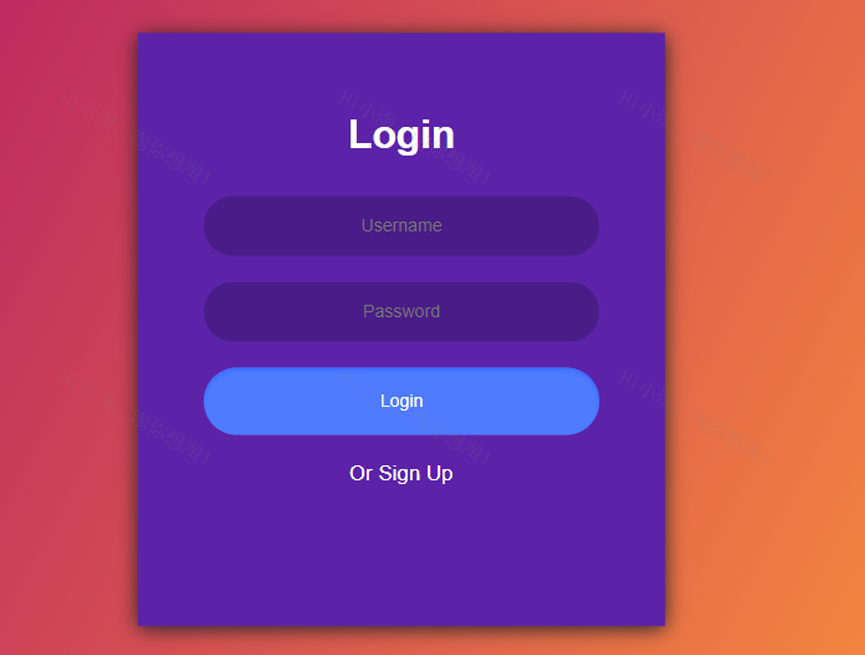This screenshot has width=865, height=655.
Task: Place cursor in the second dark pill field
Action: pyautogui.click(x=401, y=312)
